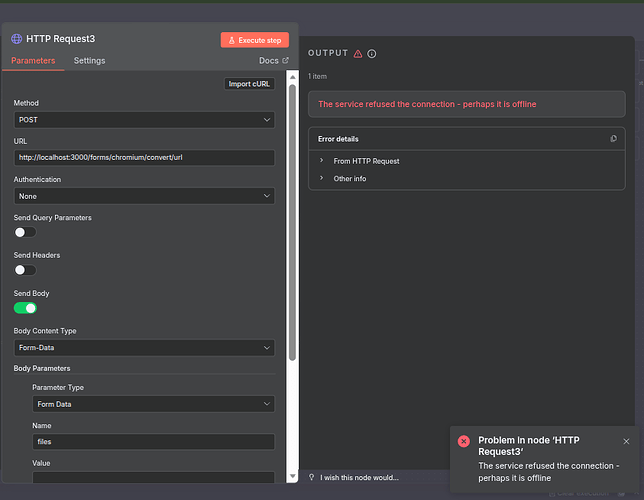Turn off the Send Body toggle
Viewport: 644px width, 500px height.
(25, 308)
